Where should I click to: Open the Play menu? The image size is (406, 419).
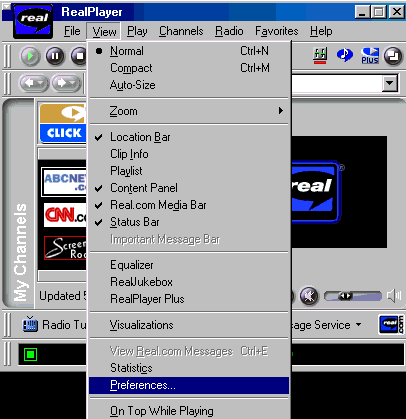pos(137,31)
